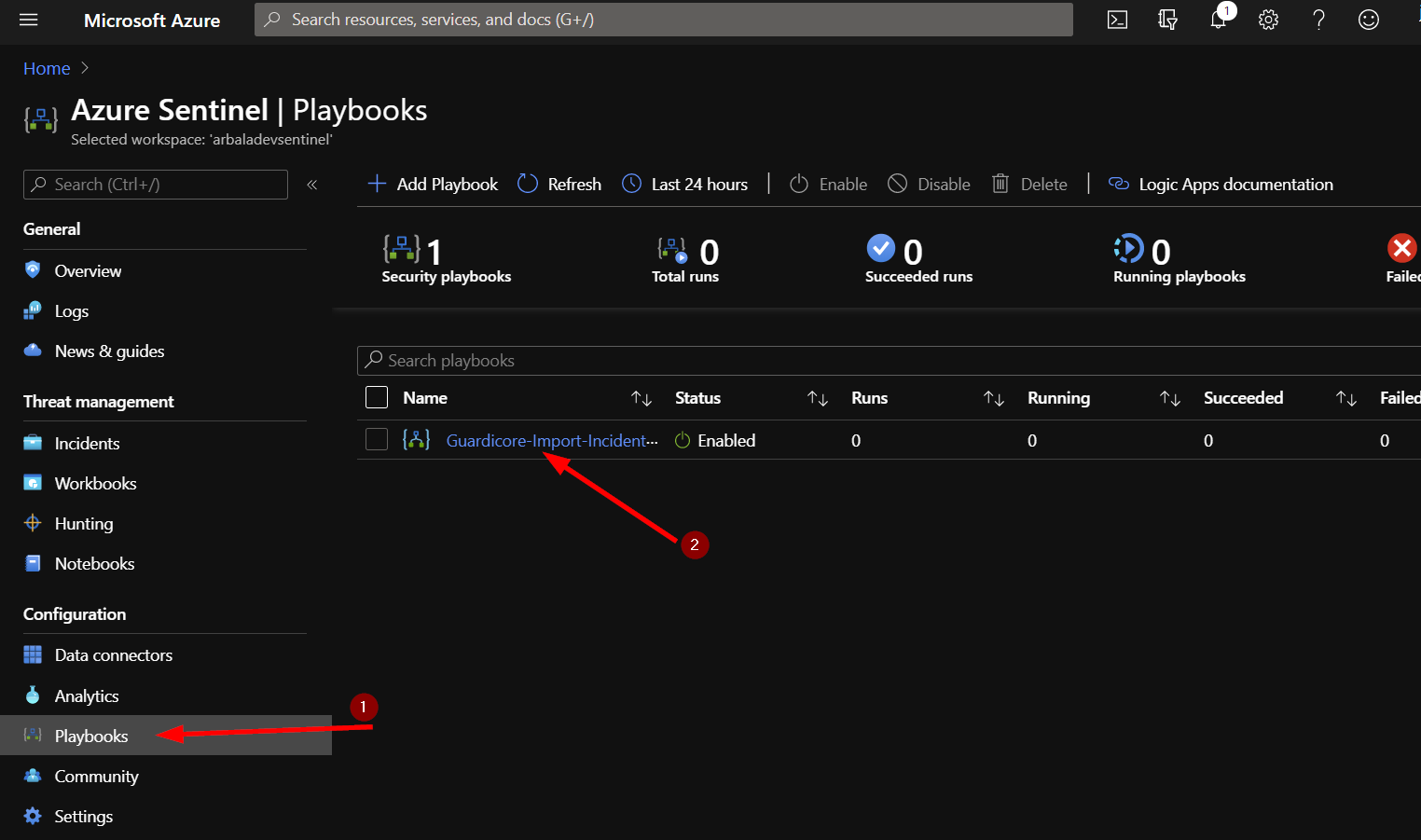Open the feedback smiley icon
Image resolution: width=1421 pixels, height=840 pixels.
pos(1369,20)
